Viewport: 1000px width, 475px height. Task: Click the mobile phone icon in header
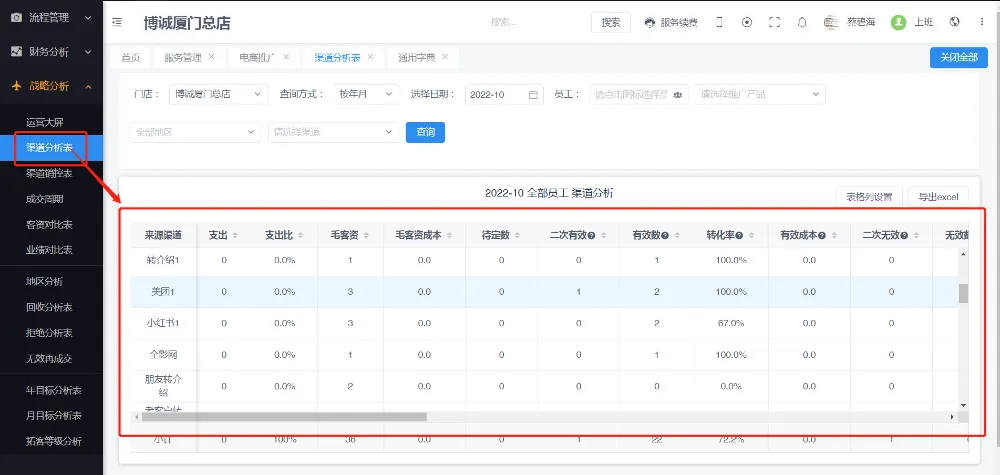click(x=719, y=22)
